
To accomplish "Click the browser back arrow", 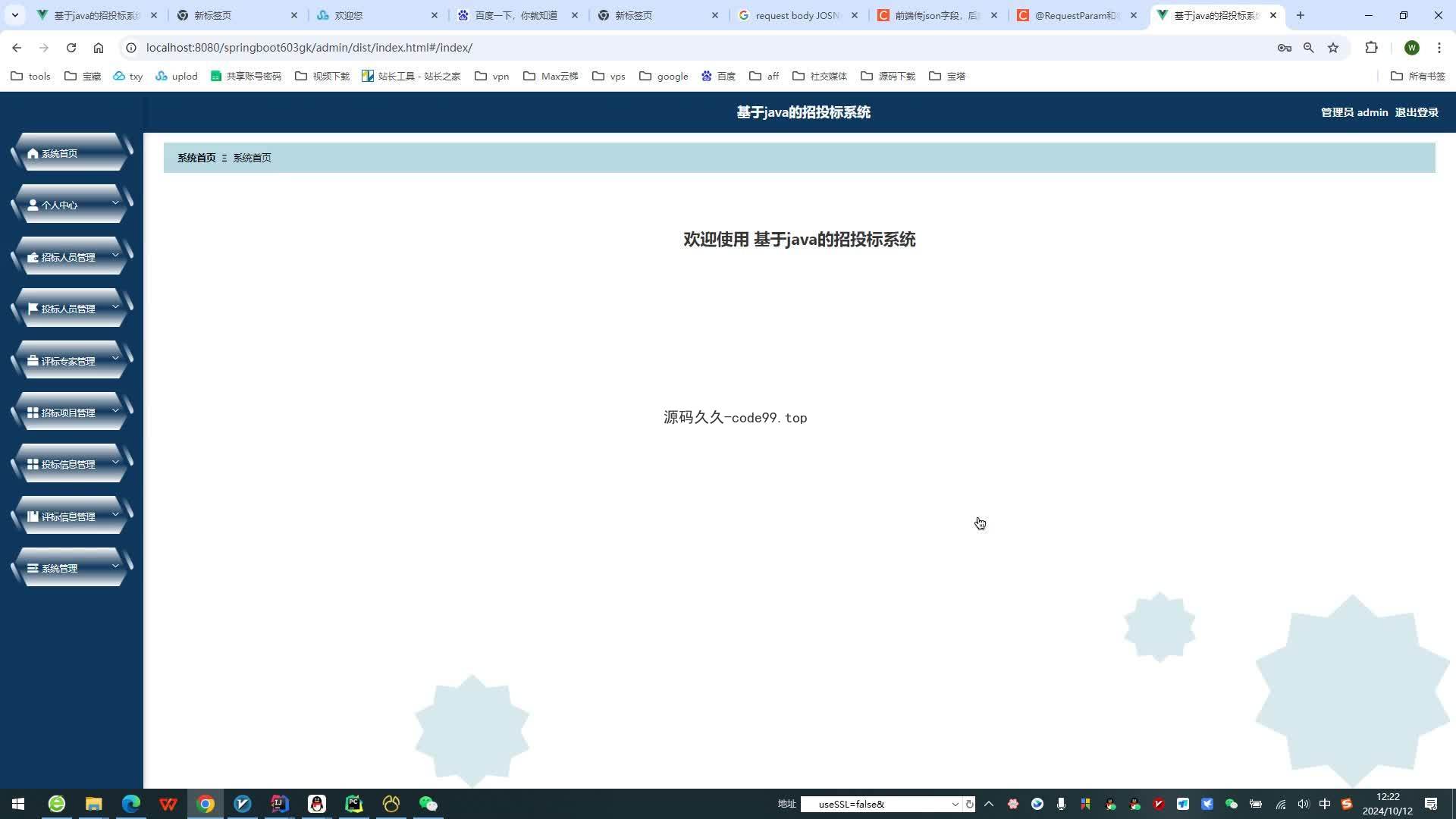I will [17, 48].
